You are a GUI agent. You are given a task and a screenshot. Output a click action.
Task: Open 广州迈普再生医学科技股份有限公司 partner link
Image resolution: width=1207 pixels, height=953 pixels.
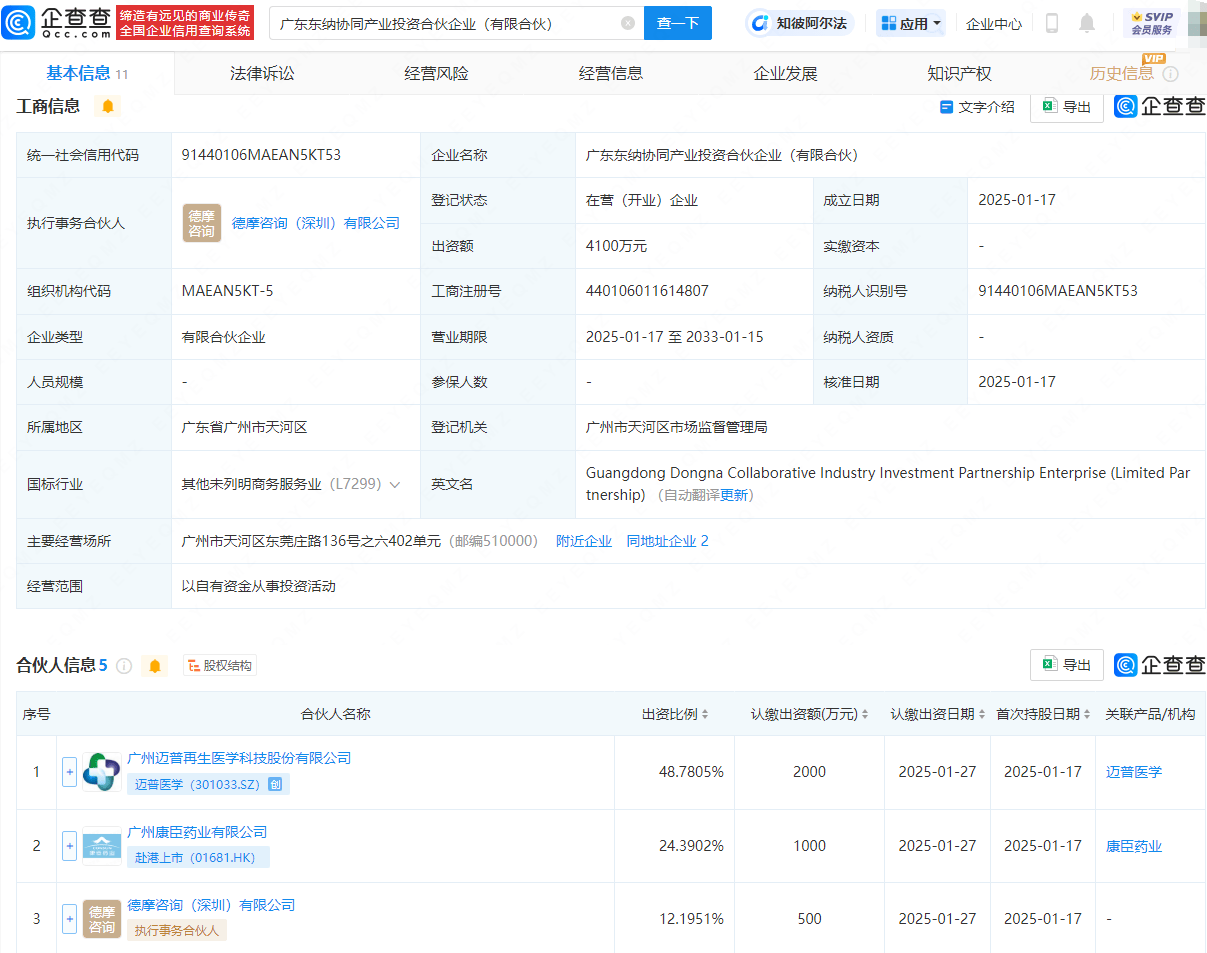240,758
